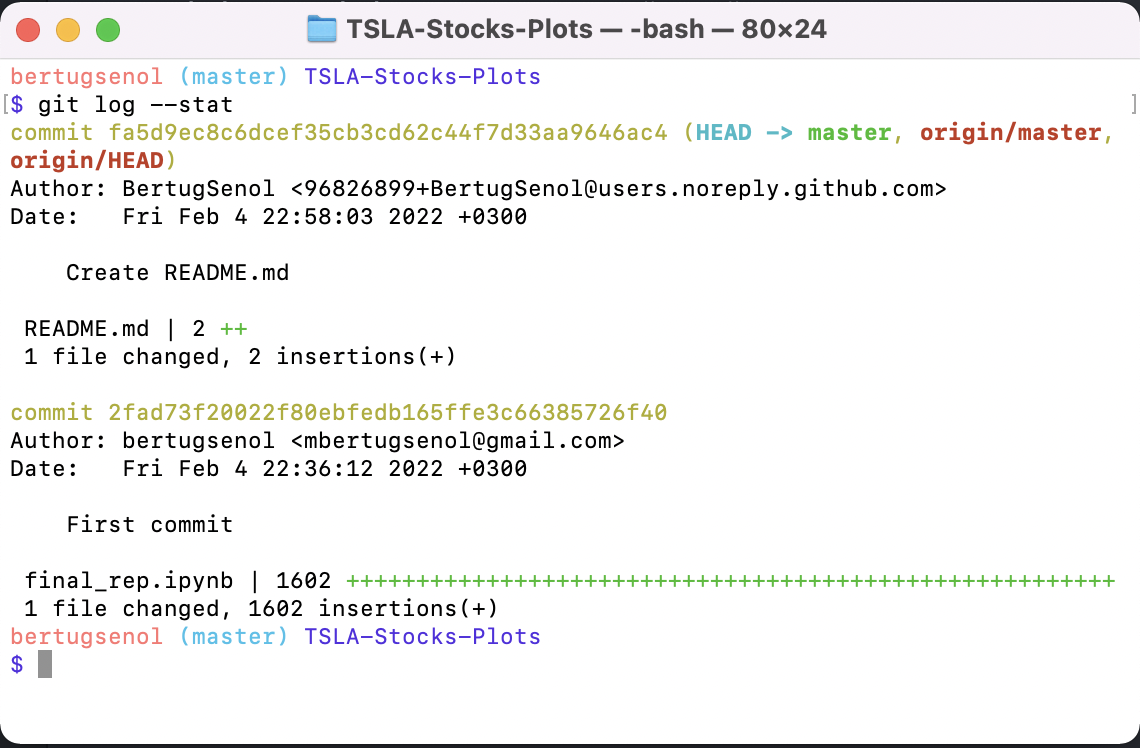Click the commit message 'First commit'
1140x748 pixels.
[150, 525]
